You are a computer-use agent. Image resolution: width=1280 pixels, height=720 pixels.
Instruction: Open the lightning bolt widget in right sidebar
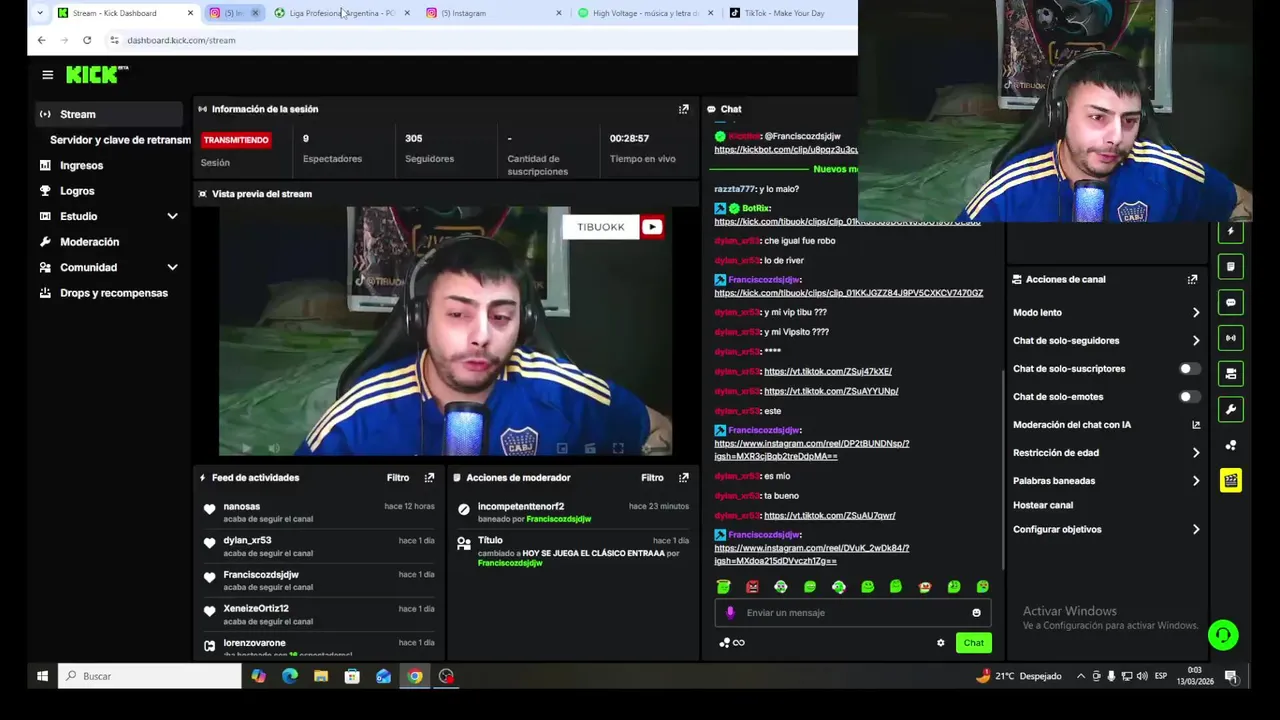(x=1231, y=231)
